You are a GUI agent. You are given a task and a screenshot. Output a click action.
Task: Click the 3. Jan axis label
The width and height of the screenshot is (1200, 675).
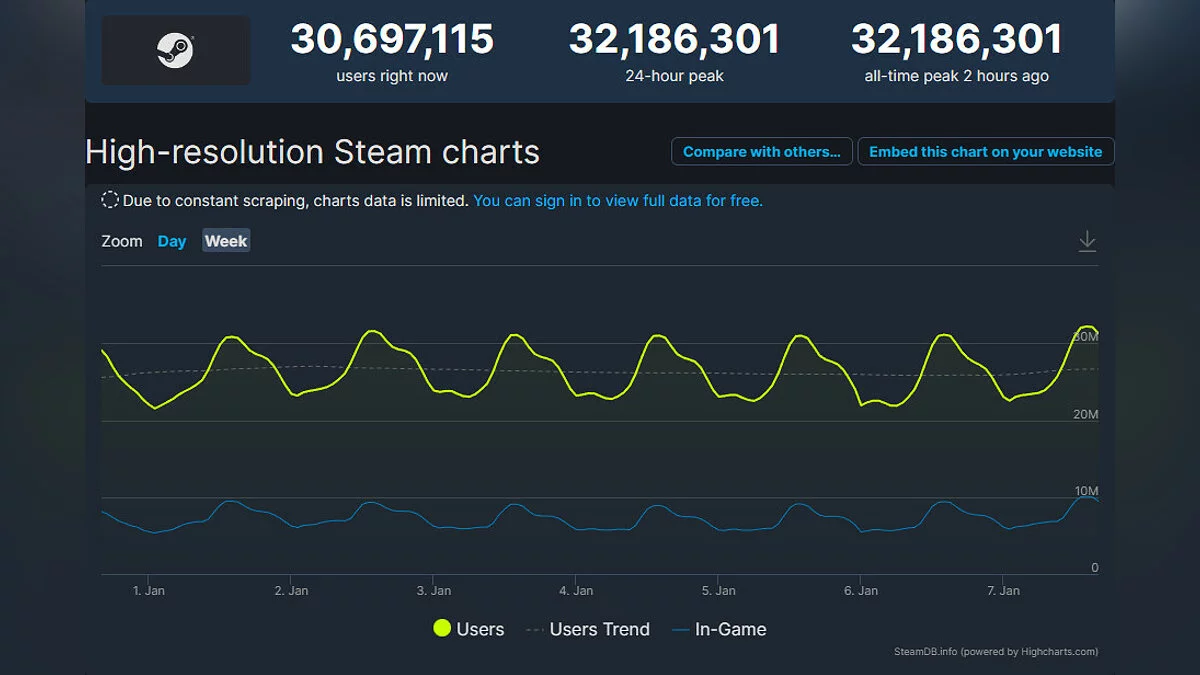[433, 591]
